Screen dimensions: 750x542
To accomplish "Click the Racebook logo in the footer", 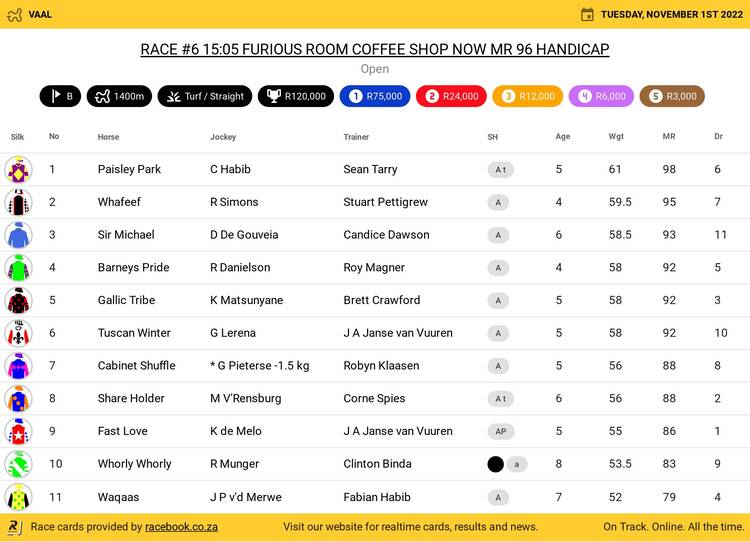I will click(14, 526).
